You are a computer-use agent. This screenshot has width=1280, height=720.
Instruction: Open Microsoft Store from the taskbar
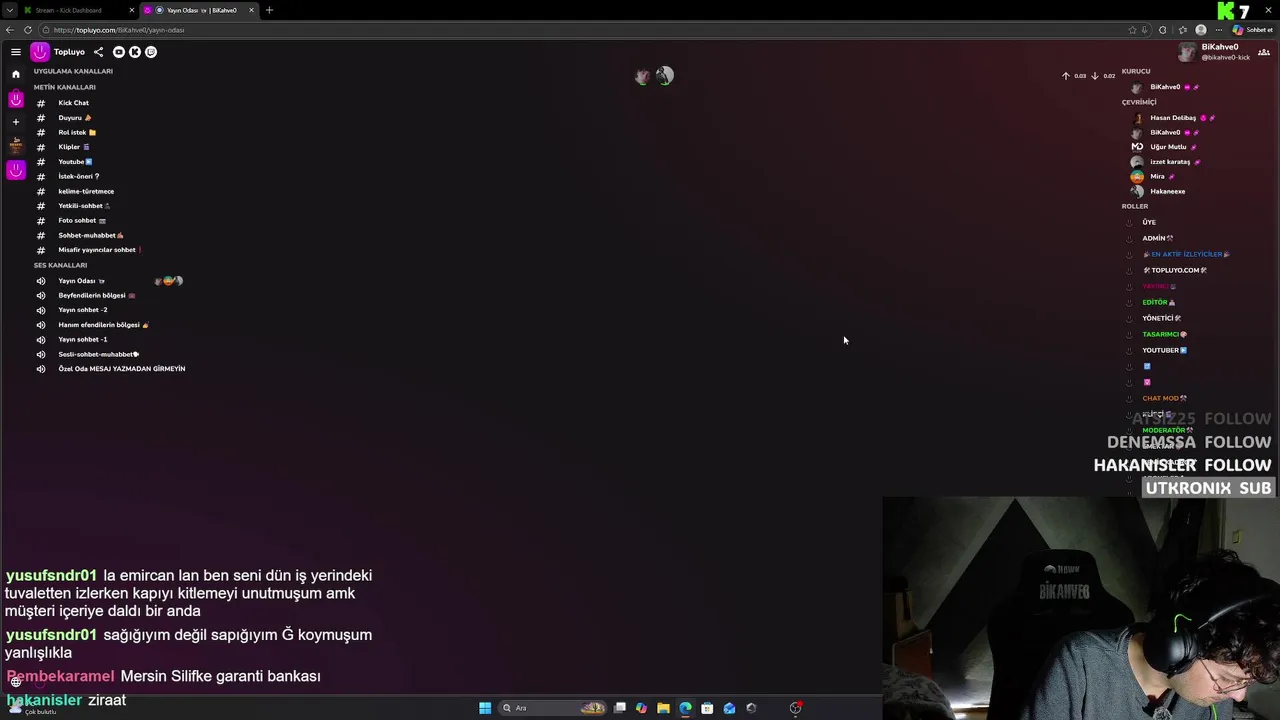[x=707, y=708]
